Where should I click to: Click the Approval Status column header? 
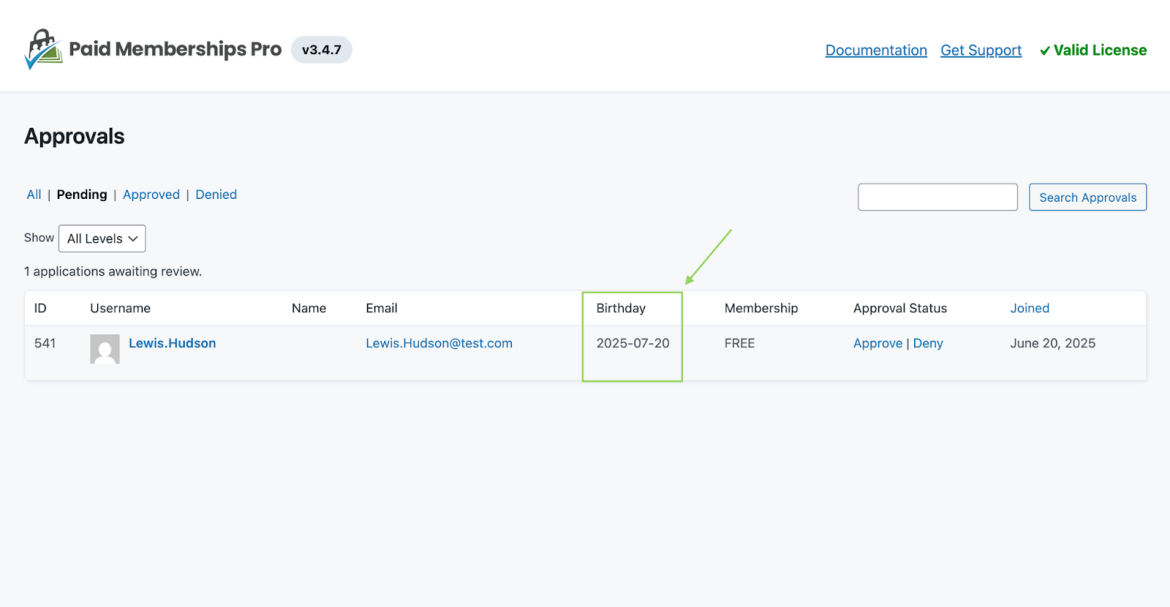pos(900,308)
